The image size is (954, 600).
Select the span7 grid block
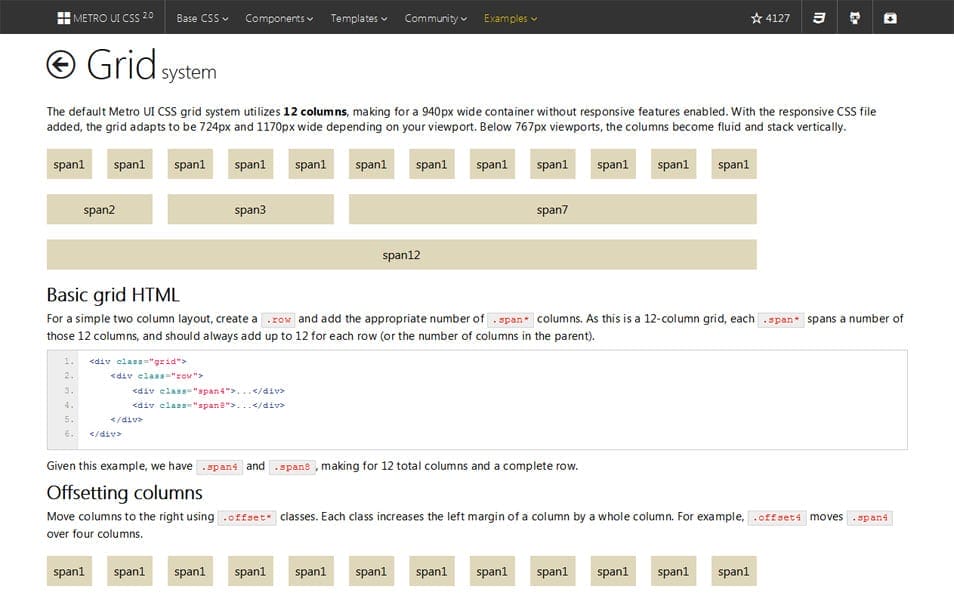pyautogui.click(x=552, y=209)
